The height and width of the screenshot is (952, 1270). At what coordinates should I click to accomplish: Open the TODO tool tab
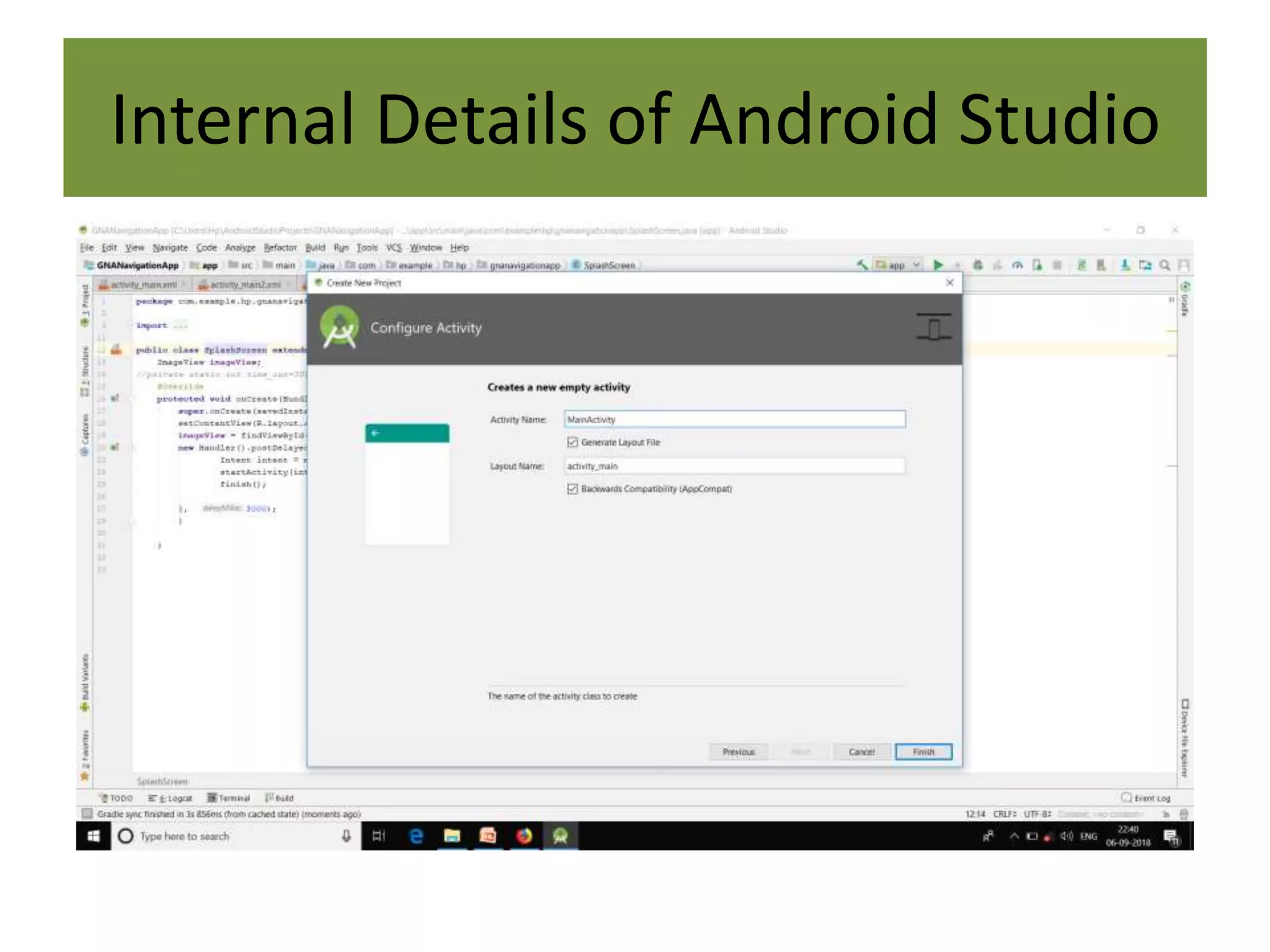pos(117,798)
